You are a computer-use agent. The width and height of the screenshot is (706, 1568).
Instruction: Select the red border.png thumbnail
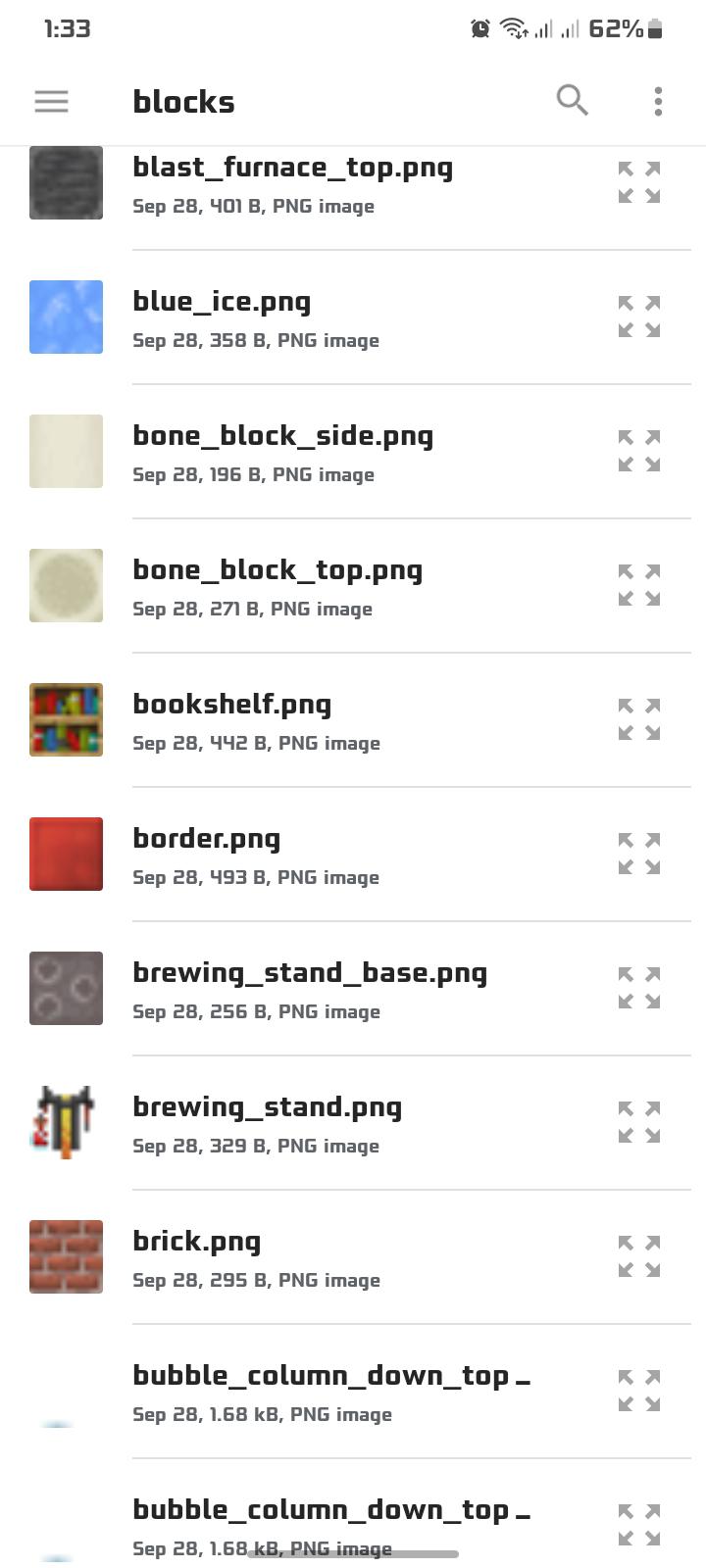[66, 854]
